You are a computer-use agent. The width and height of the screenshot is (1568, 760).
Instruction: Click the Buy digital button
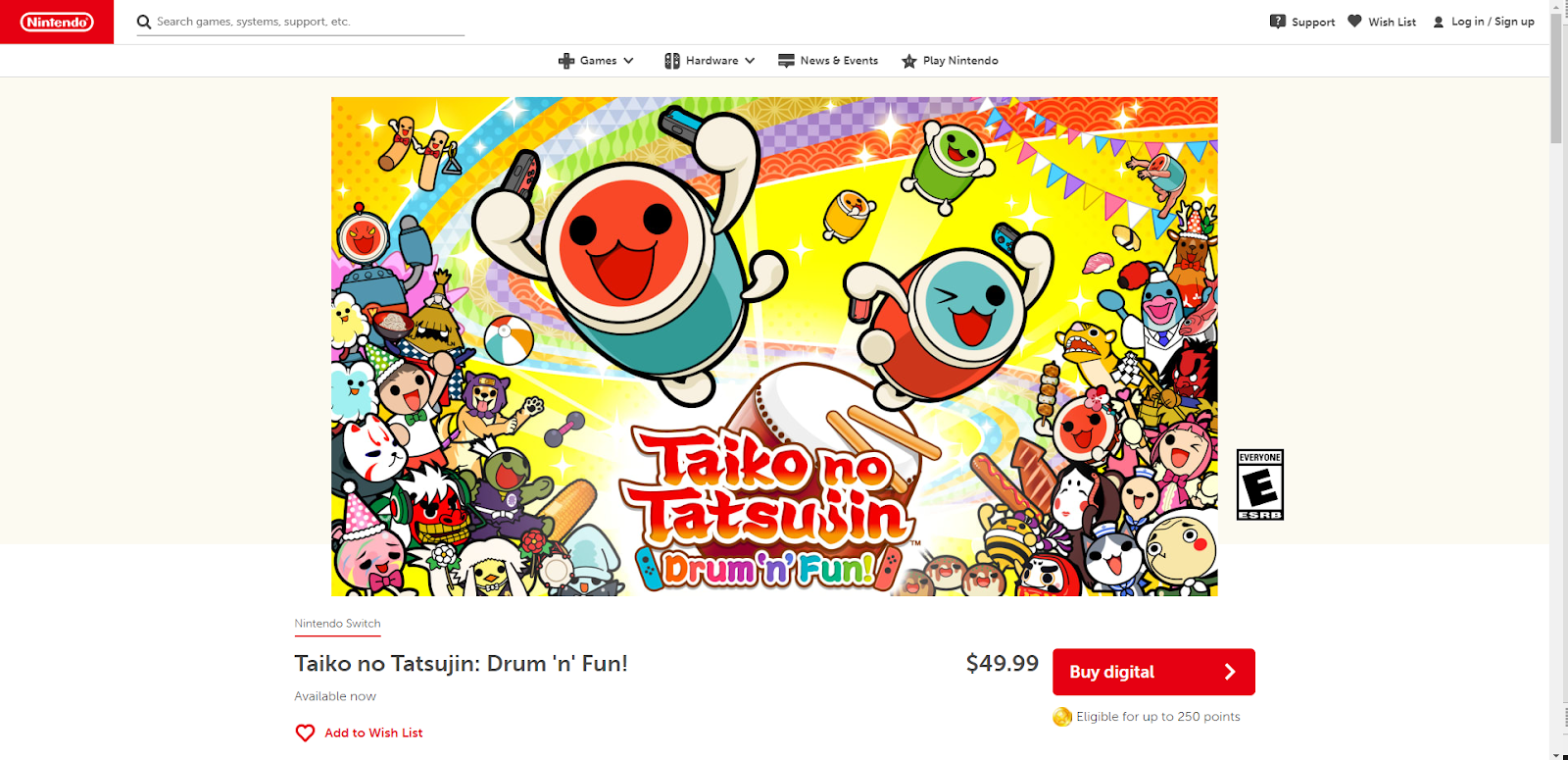coord(1153,672)
